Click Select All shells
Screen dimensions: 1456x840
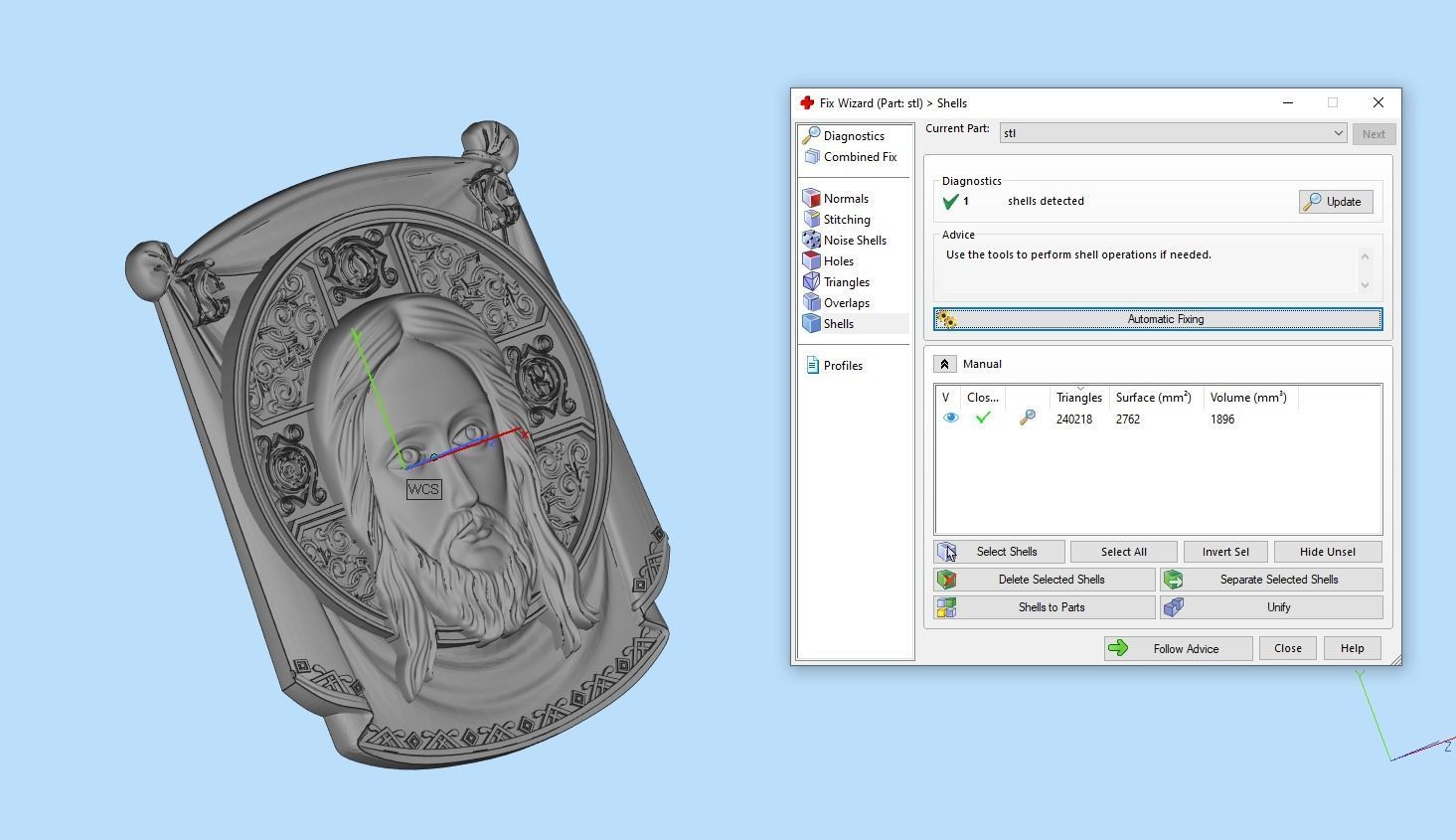pos(1124,552)
